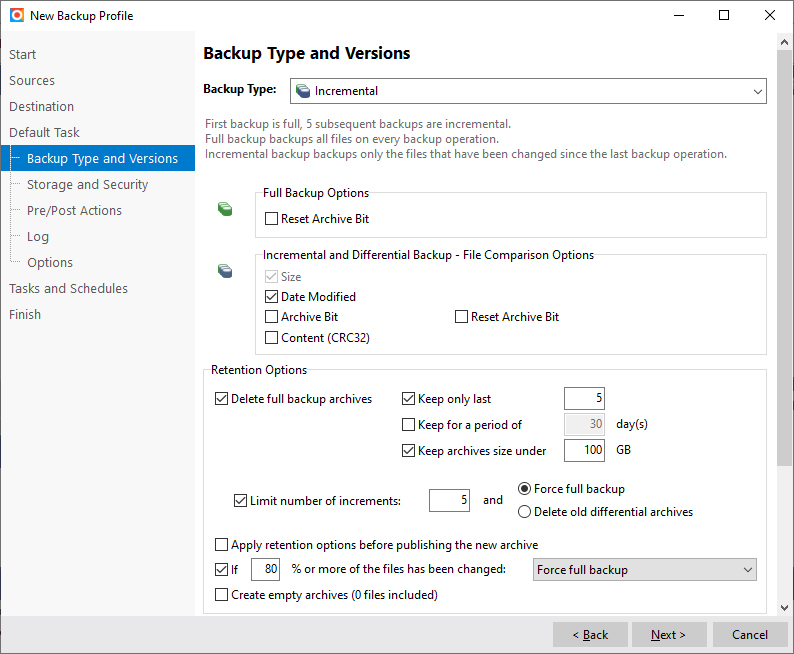Select Tasks and Schedules in sidebar

point(68,289)
